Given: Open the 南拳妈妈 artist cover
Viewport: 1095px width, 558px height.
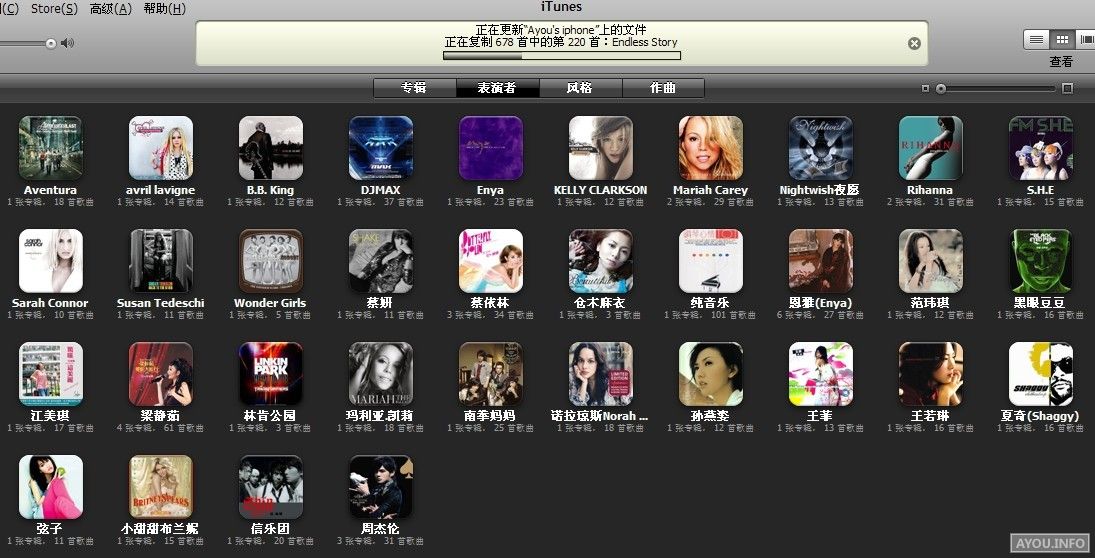Looking at the screenshot, I should click(490, 374).
